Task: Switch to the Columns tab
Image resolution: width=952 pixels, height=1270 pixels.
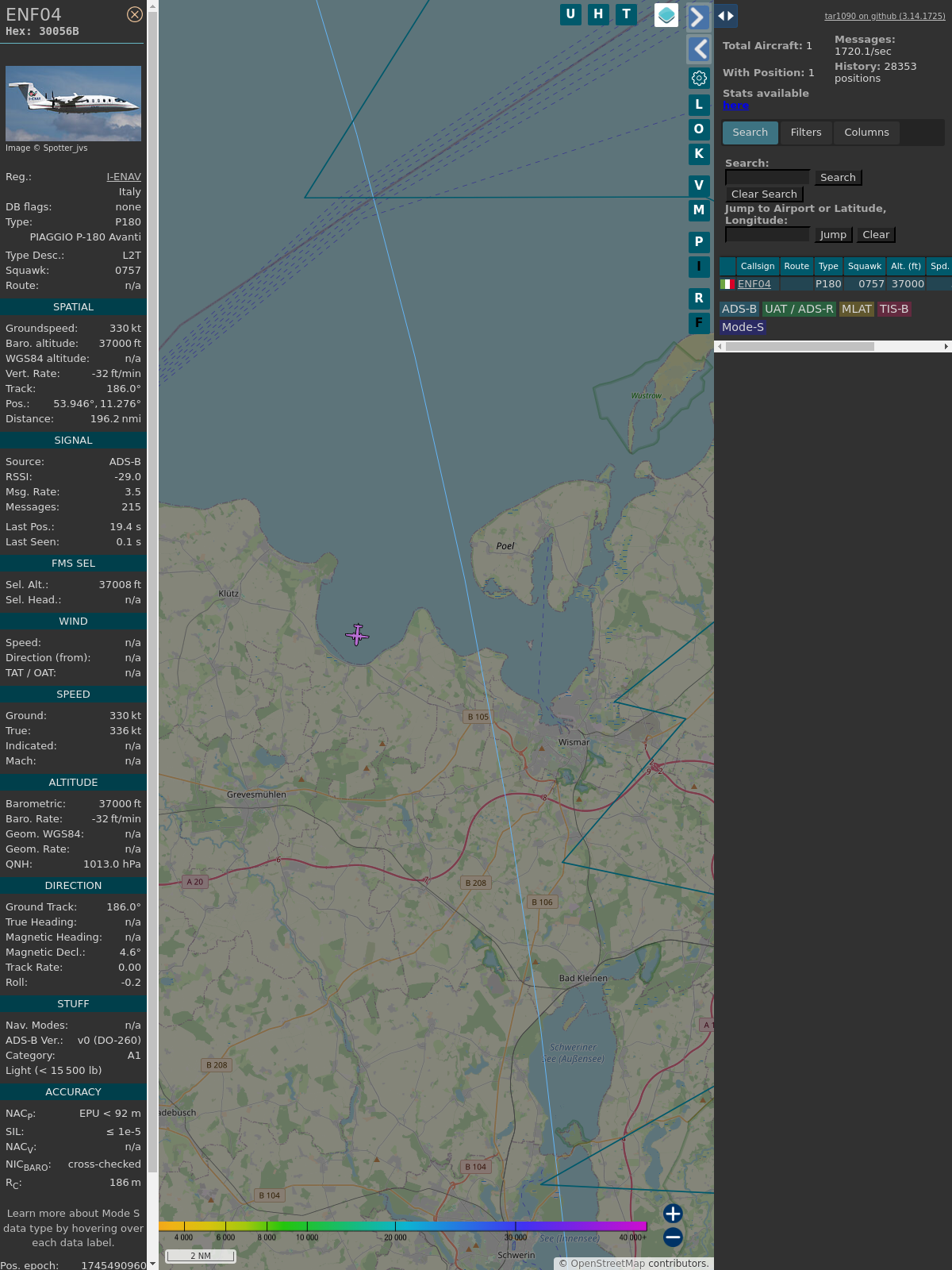Action: (866, 133)
